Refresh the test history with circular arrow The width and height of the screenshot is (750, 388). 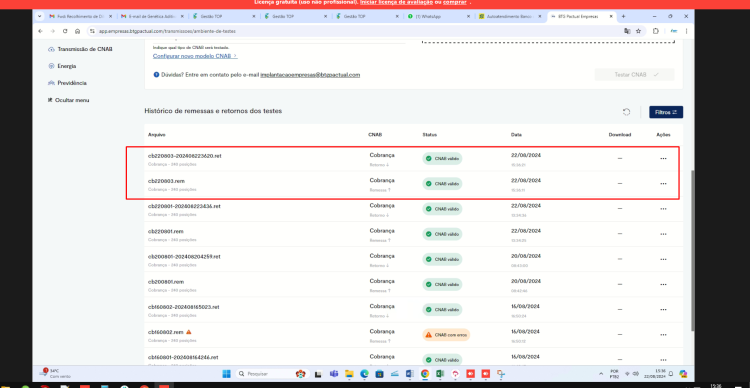pos(626,112)
